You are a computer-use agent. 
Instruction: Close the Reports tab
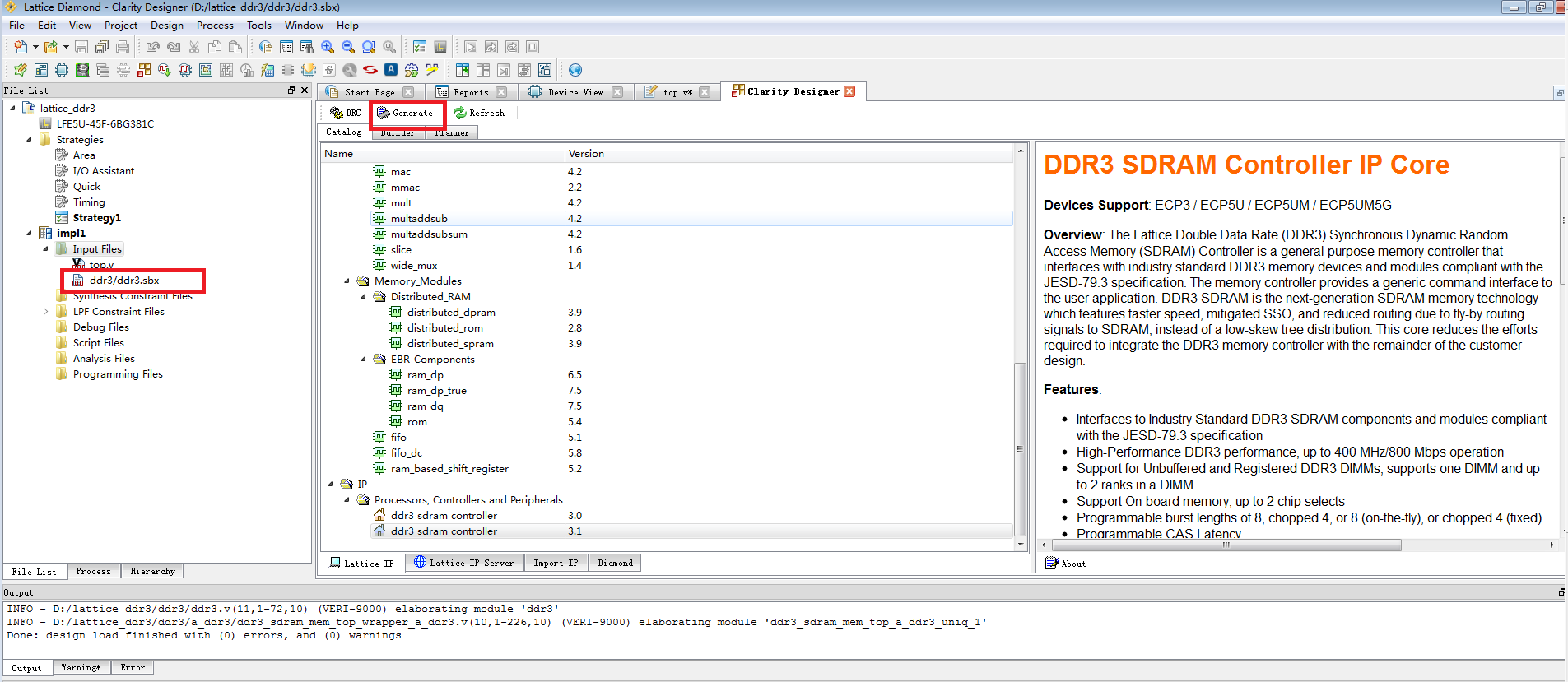point(502,92)
